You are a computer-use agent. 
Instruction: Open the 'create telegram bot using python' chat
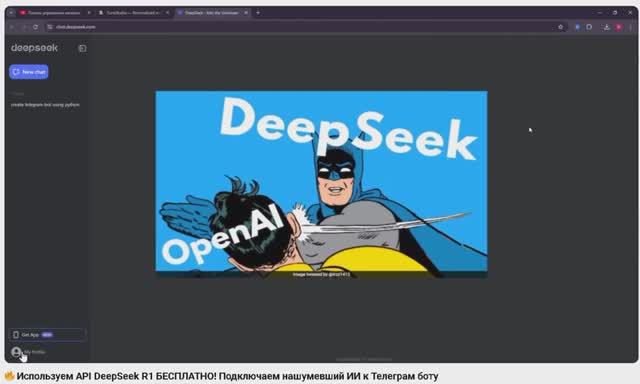pos(45,105)
